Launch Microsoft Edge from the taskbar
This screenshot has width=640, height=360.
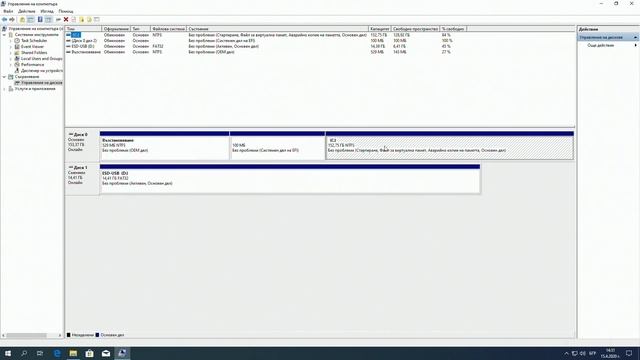[x=57, y=353]
